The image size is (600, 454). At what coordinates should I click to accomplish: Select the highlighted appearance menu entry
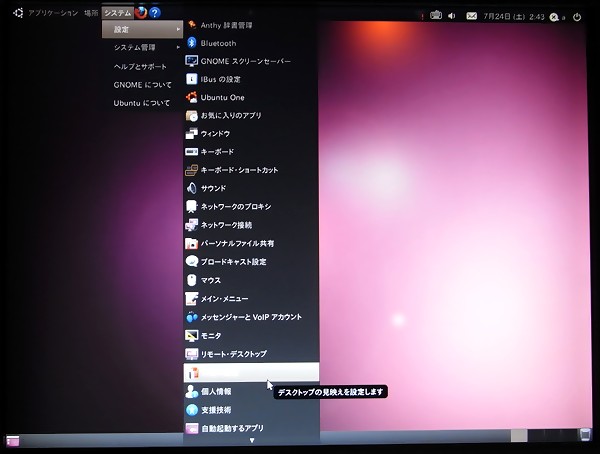[x=251, y=372]
